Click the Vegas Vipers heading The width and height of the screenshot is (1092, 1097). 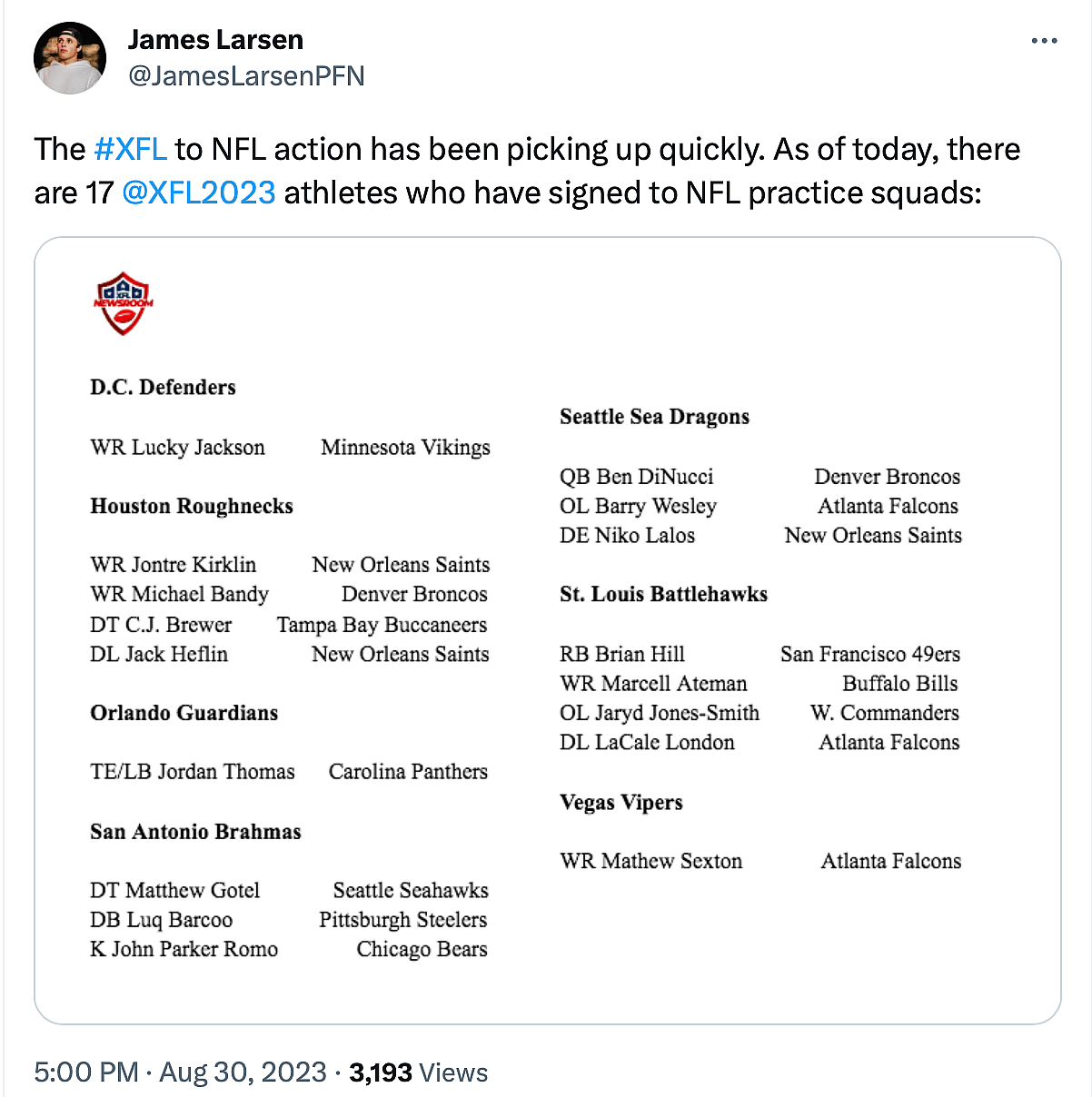click(621, 803)
